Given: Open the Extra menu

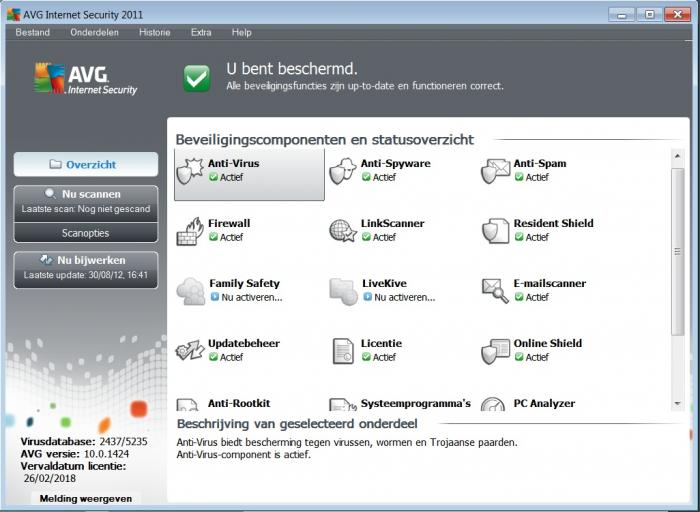Looking at the screenshot, I should (201, 33).
